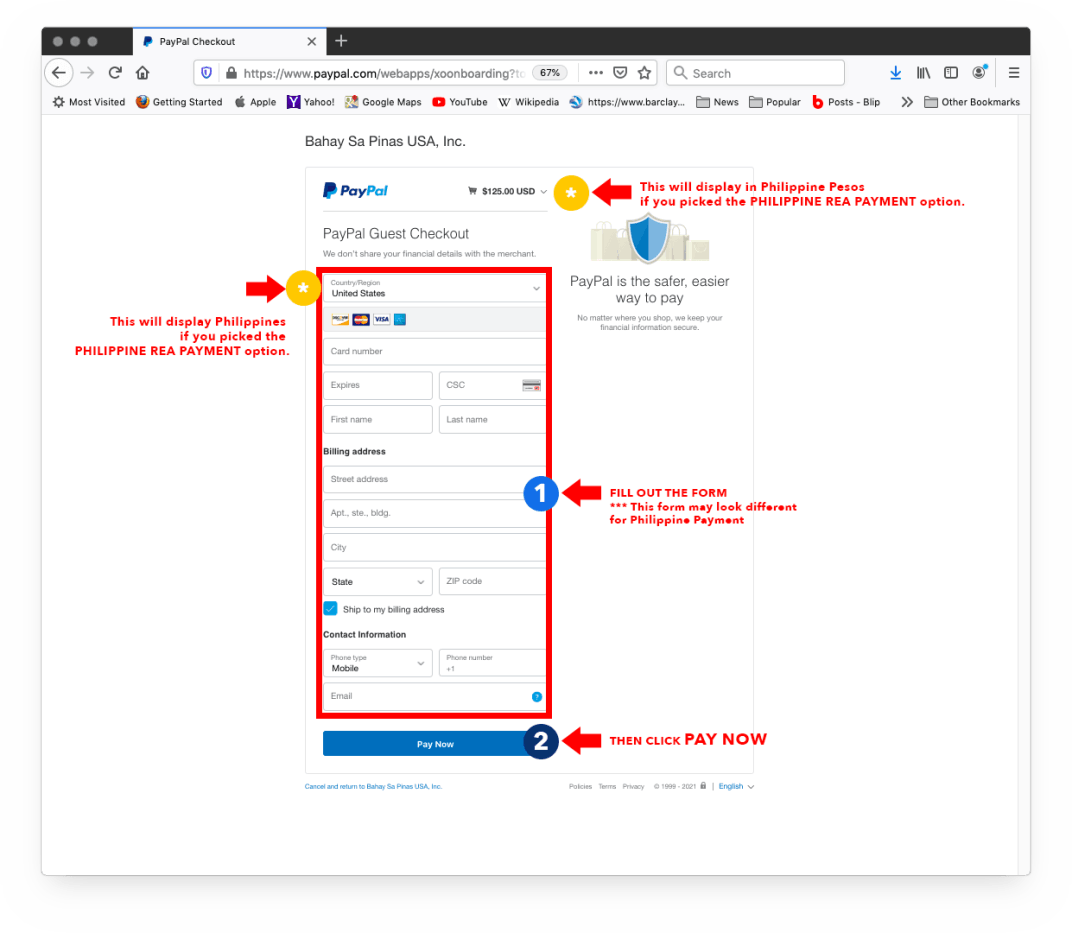Cancel and return to Bahay Sa Pinas USA
The height and width of the screenshot is (933, 1072).
373,787
